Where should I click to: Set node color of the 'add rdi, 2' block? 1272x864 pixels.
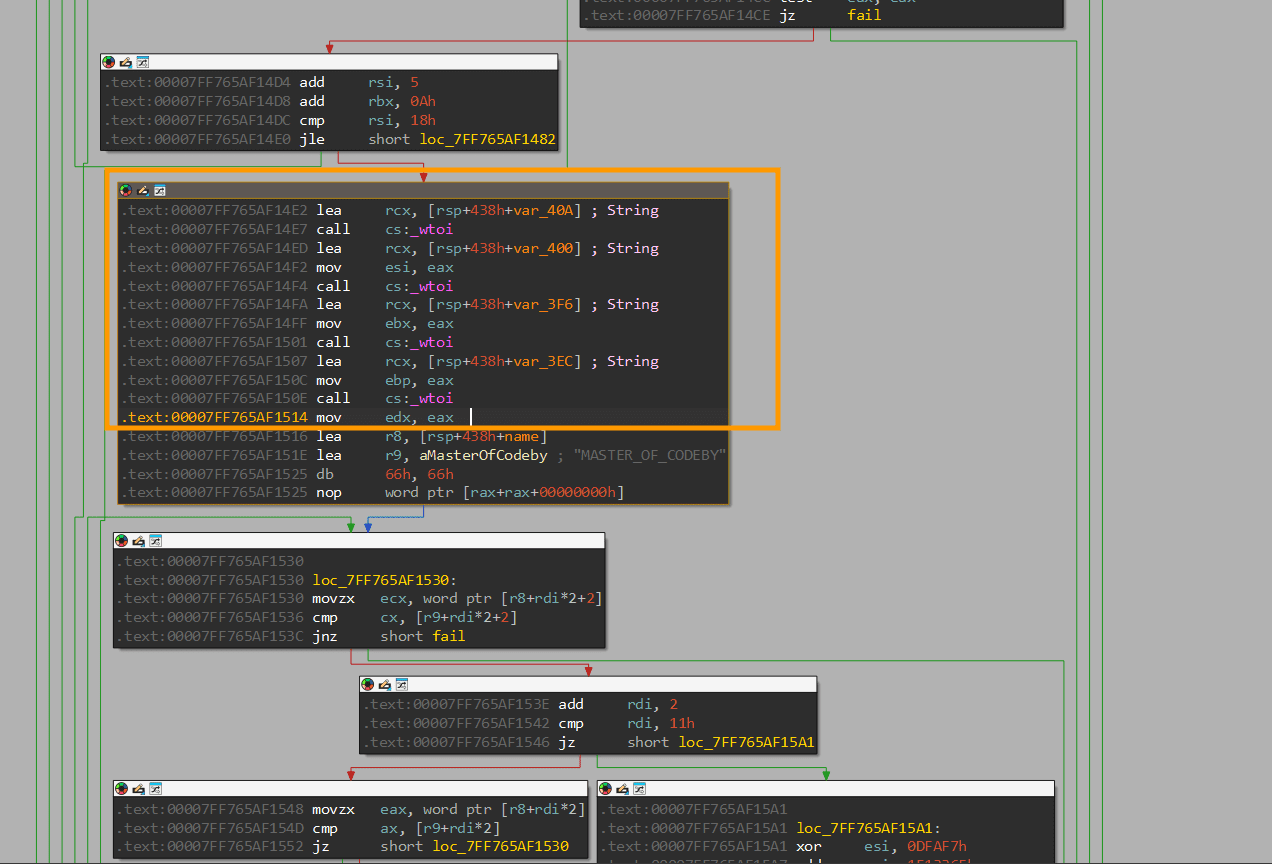coord(368,685)
